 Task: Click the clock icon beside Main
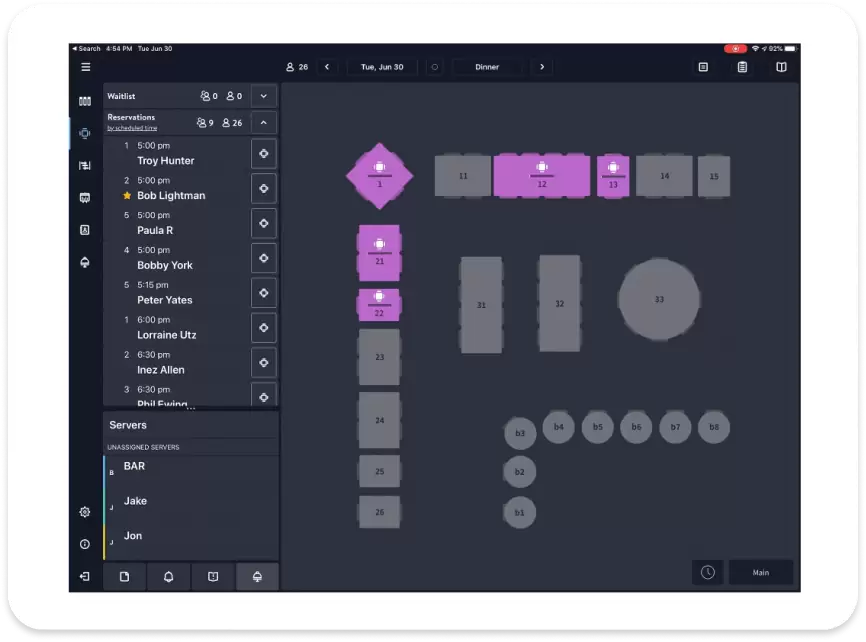click(708, 572)
